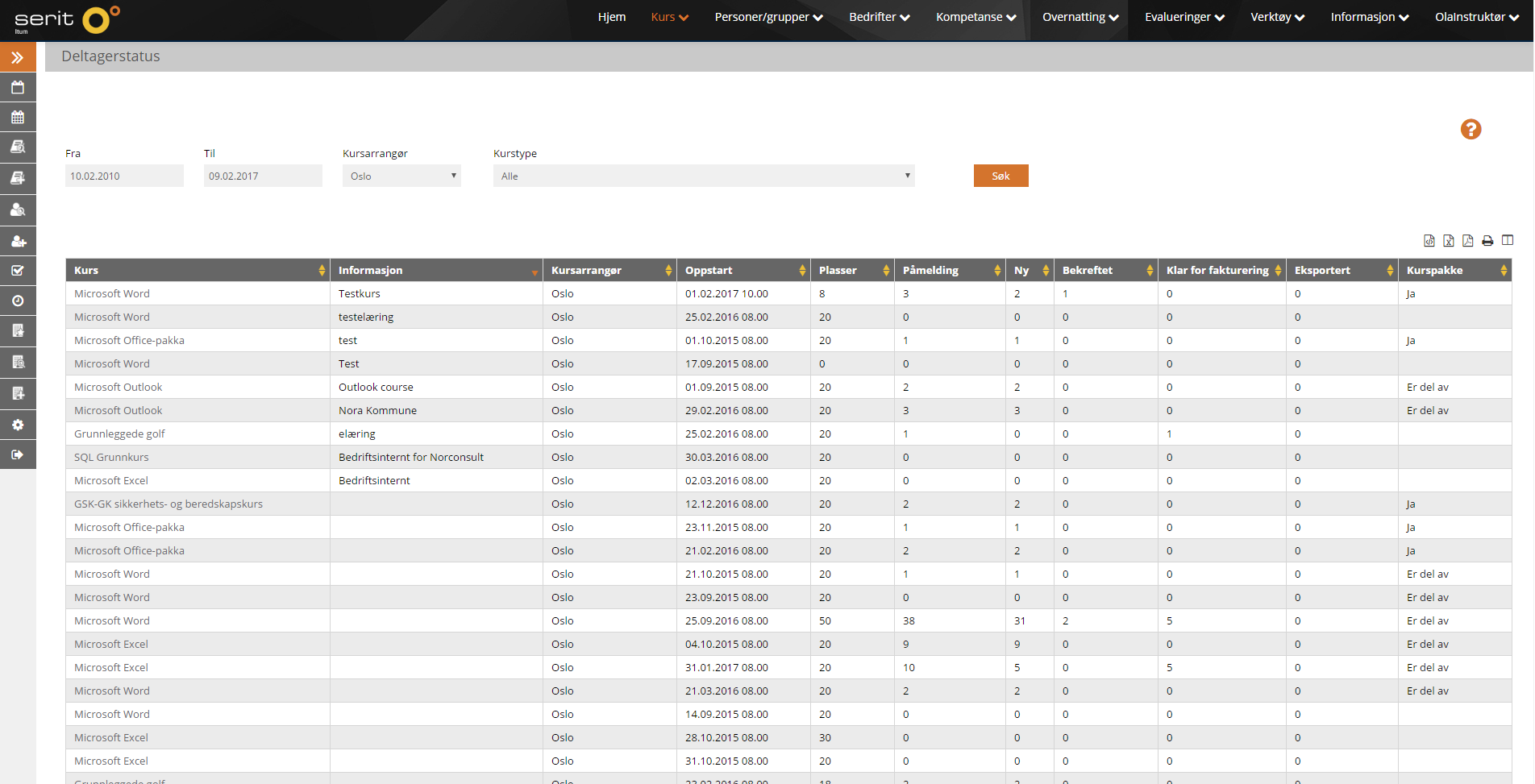This screenshot has width=1535, height=784.
Task: Export table as XML code file
Action: tap(1429, 240)
